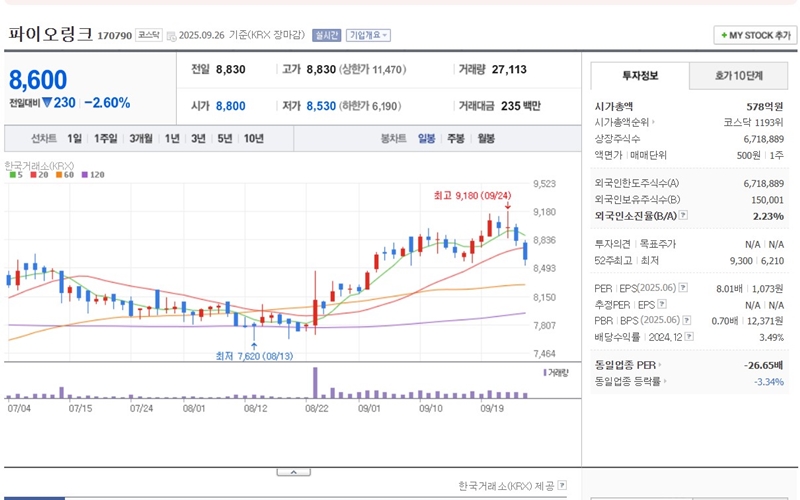800x500 pixels.
Task: Switch to the 호가10단계 tab
Action: [738, 76]
